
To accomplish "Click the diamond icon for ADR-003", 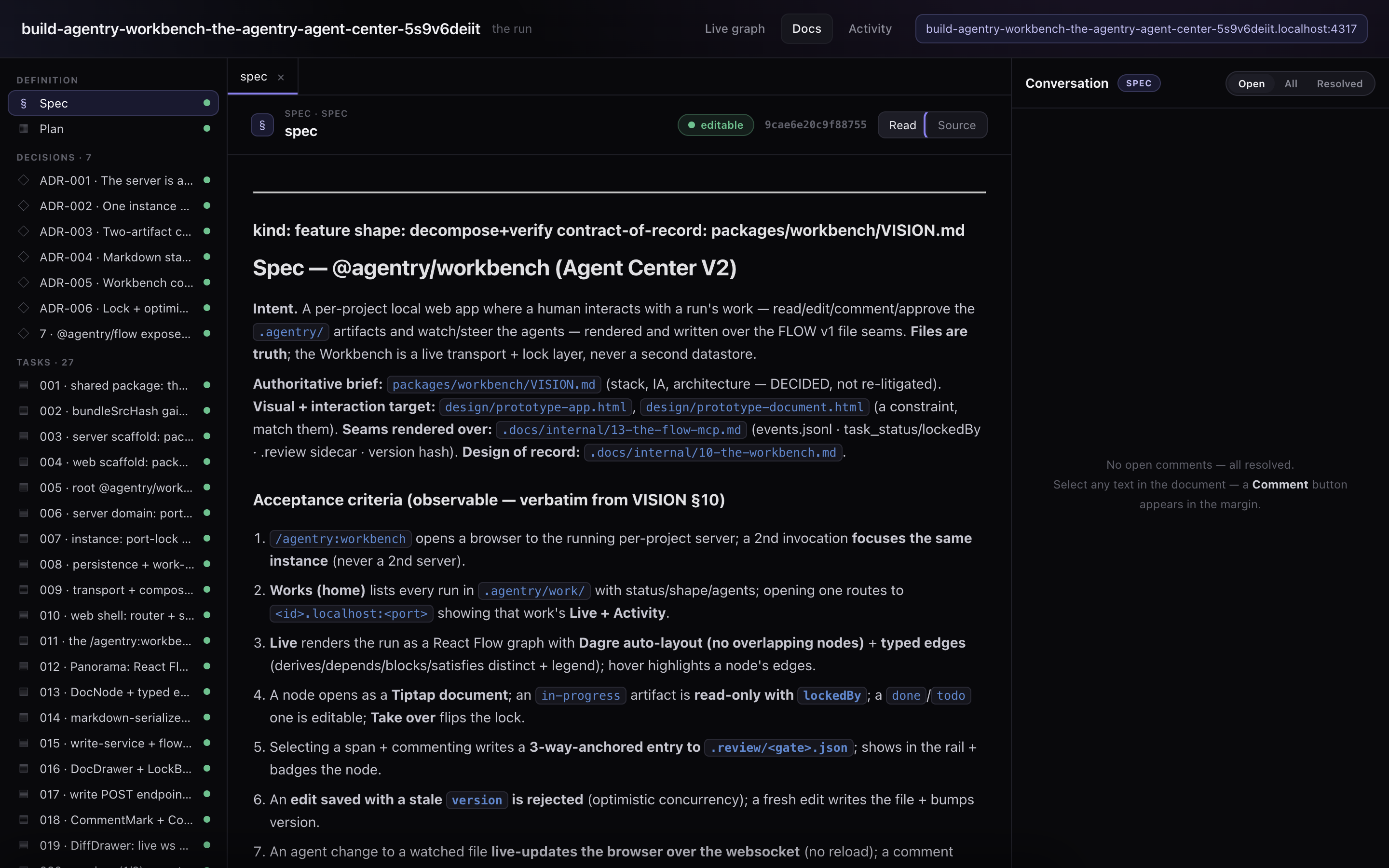I will (24, 231).
